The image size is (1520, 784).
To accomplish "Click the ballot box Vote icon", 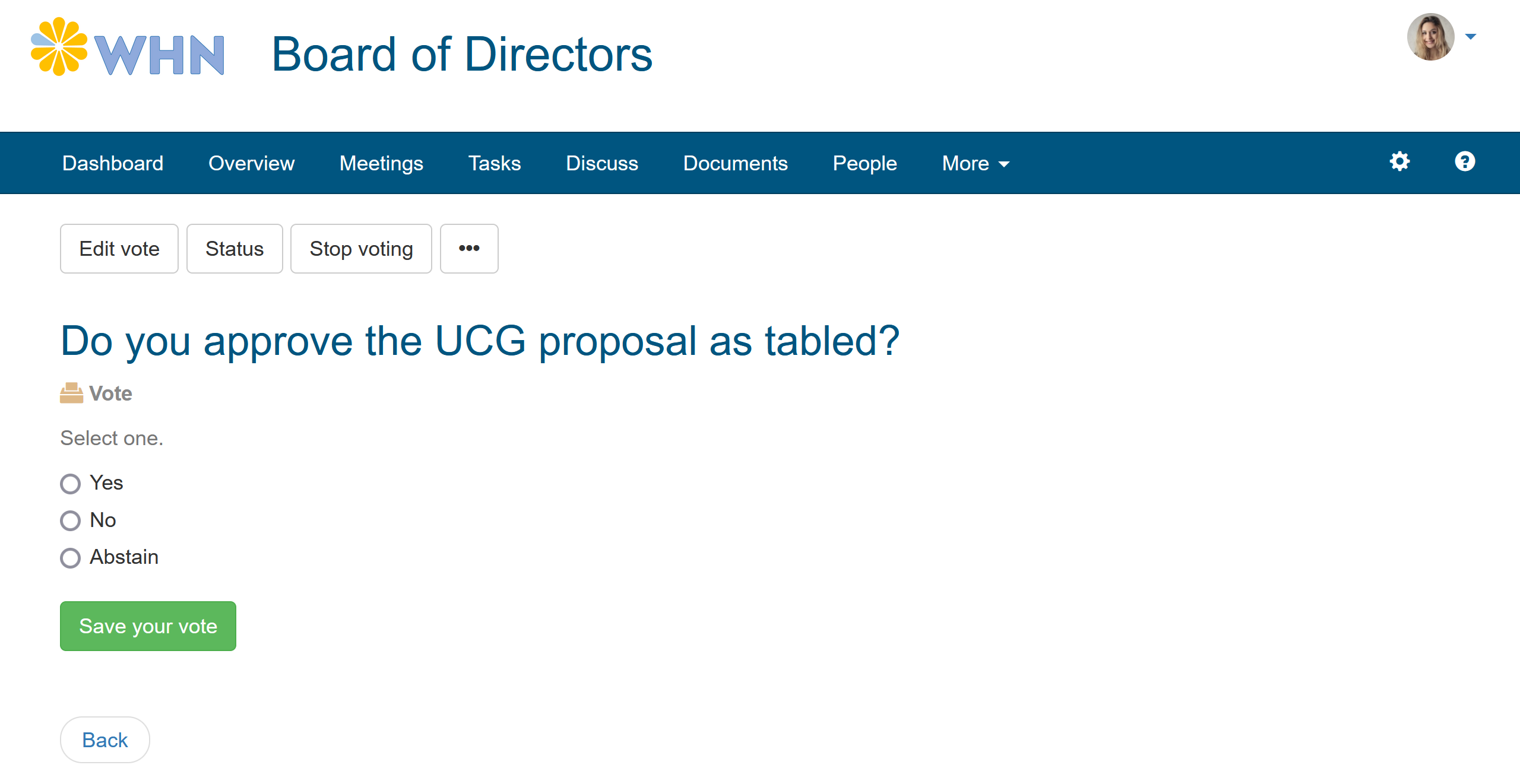I will coord(71,393).
